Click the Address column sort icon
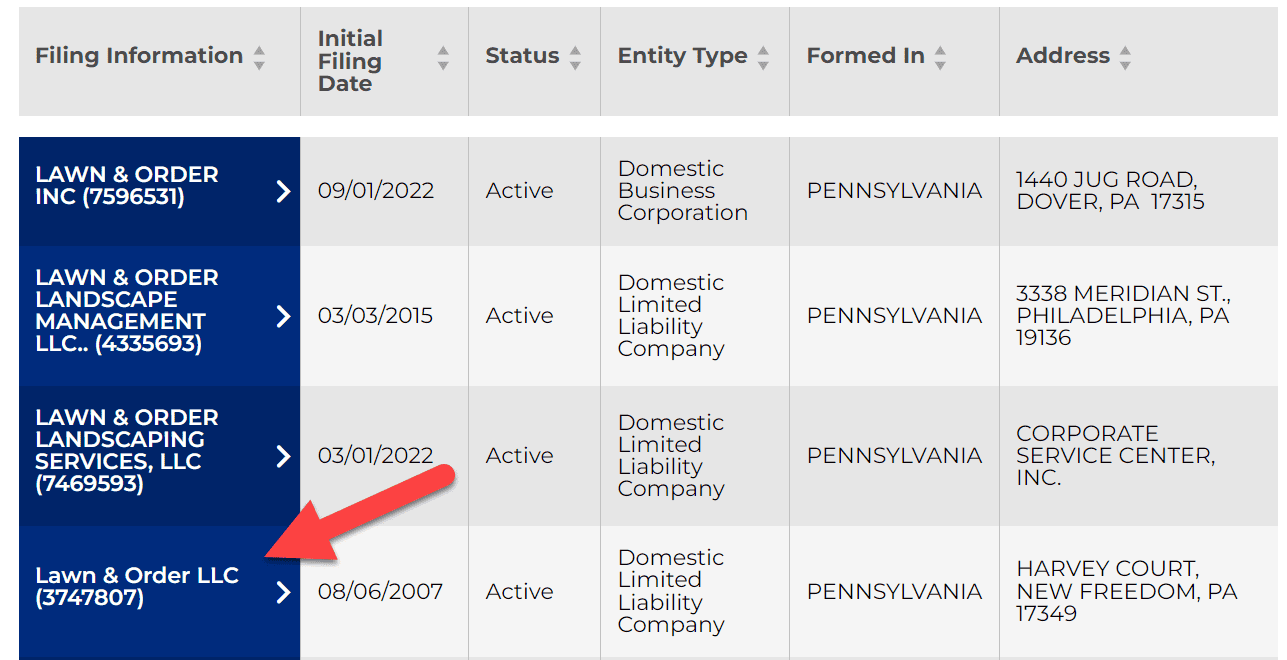Image resolution: width=1287 pixels, height=660 pixels. pyautogui.click(x=1127, y=57)
